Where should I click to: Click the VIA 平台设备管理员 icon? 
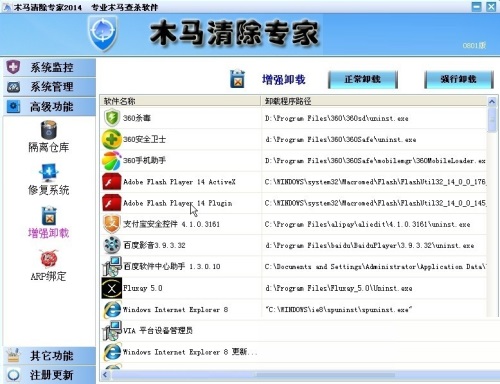point(112,330)
